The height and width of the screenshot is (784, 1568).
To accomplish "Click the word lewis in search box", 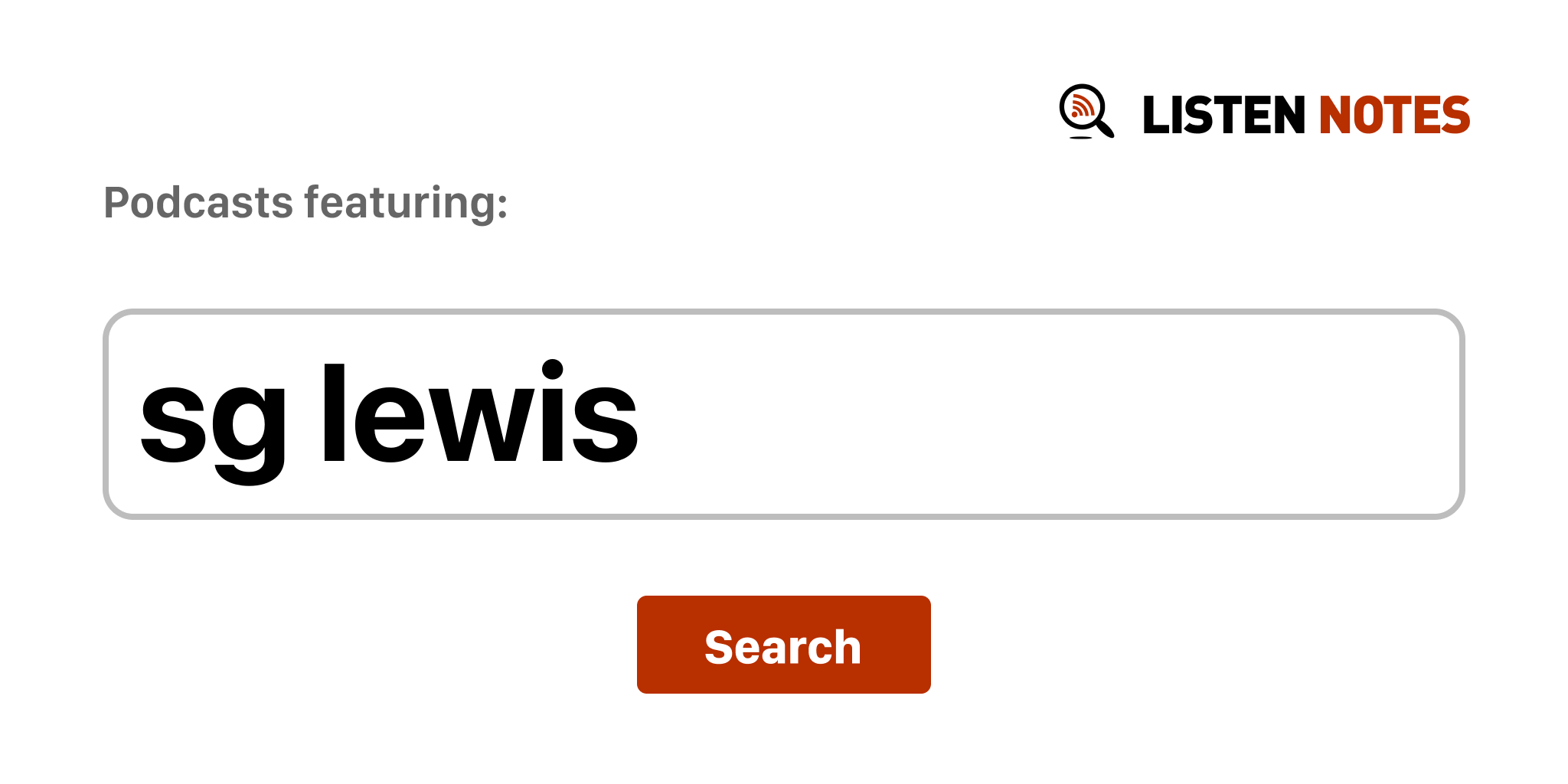I will (480, 413).
